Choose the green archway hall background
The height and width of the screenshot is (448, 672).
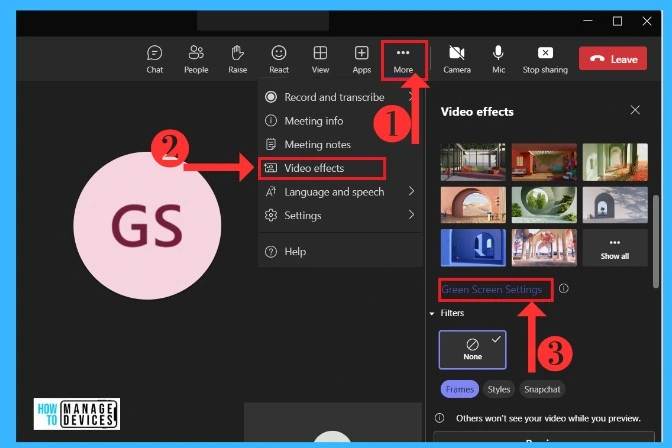pos(615,162)
